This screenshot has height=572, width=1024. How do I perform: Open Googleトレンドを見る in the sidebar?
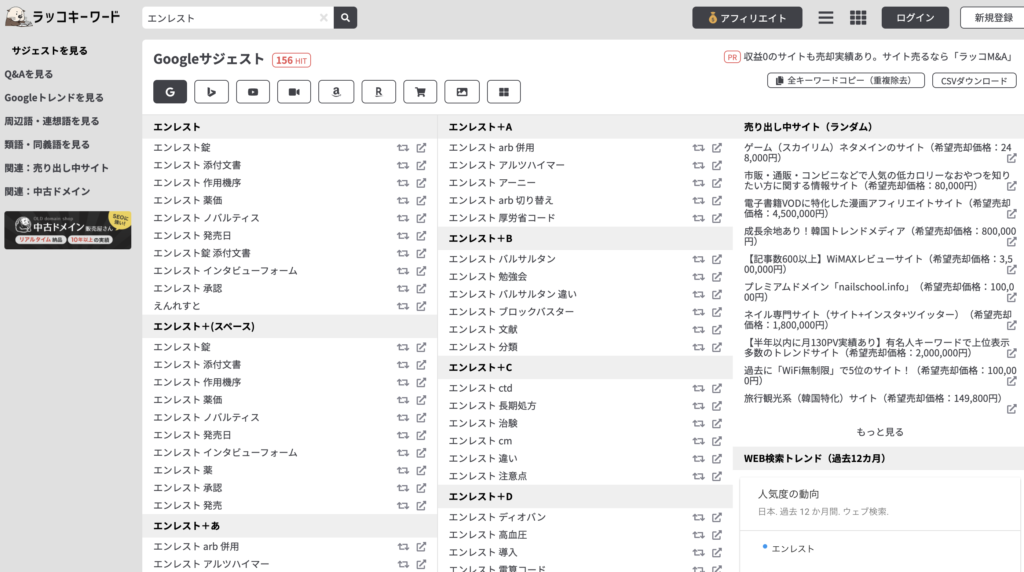[x=54, y=97]
